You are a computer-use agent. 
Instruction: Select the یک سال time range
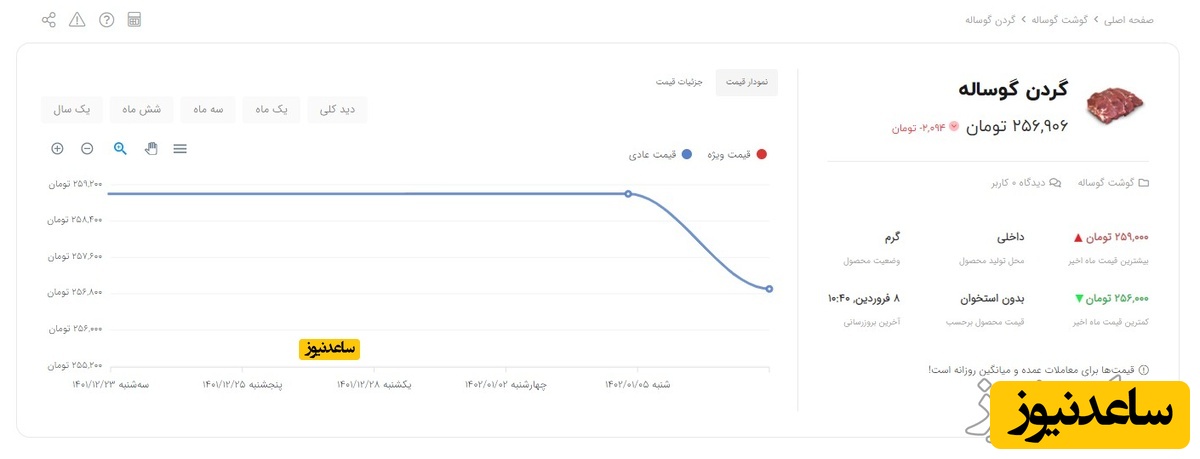coord(71,109)
